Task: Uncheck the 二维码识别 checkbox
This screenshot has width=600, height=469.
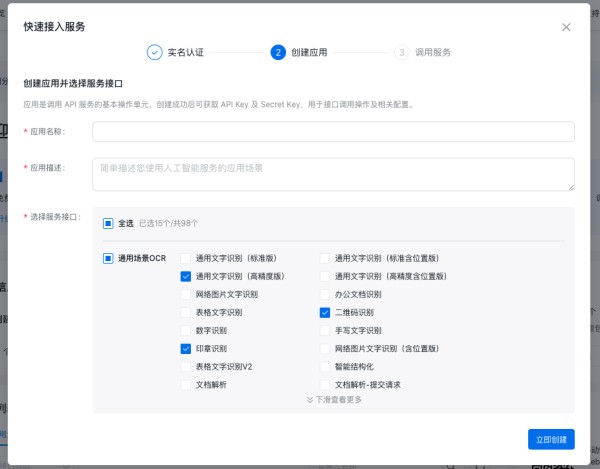Action: (x=325, y=312)
